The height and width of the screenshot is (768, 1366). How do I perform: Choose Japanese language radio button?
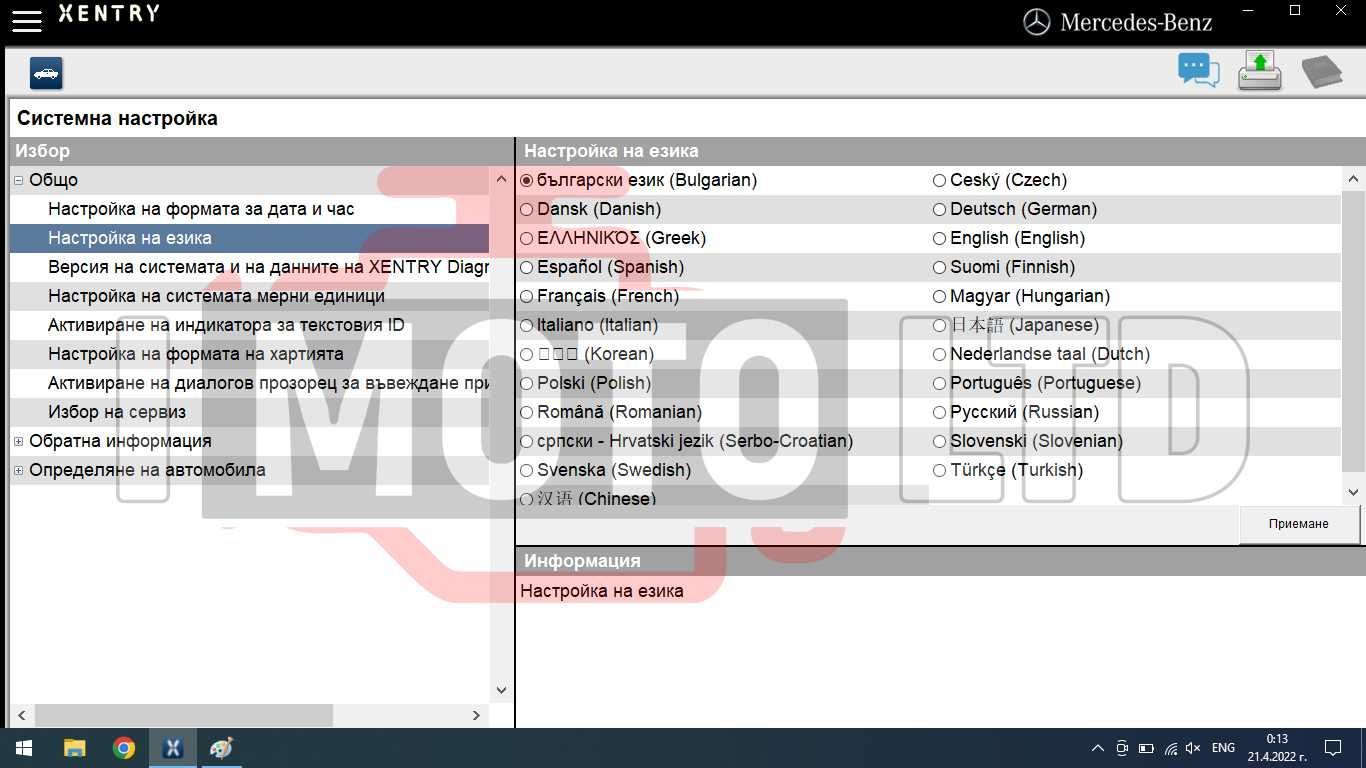[939, 326]
